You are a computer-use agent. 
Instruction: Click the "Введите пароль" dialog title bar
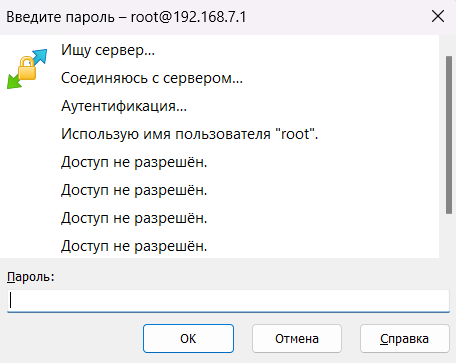pos(213,17)
